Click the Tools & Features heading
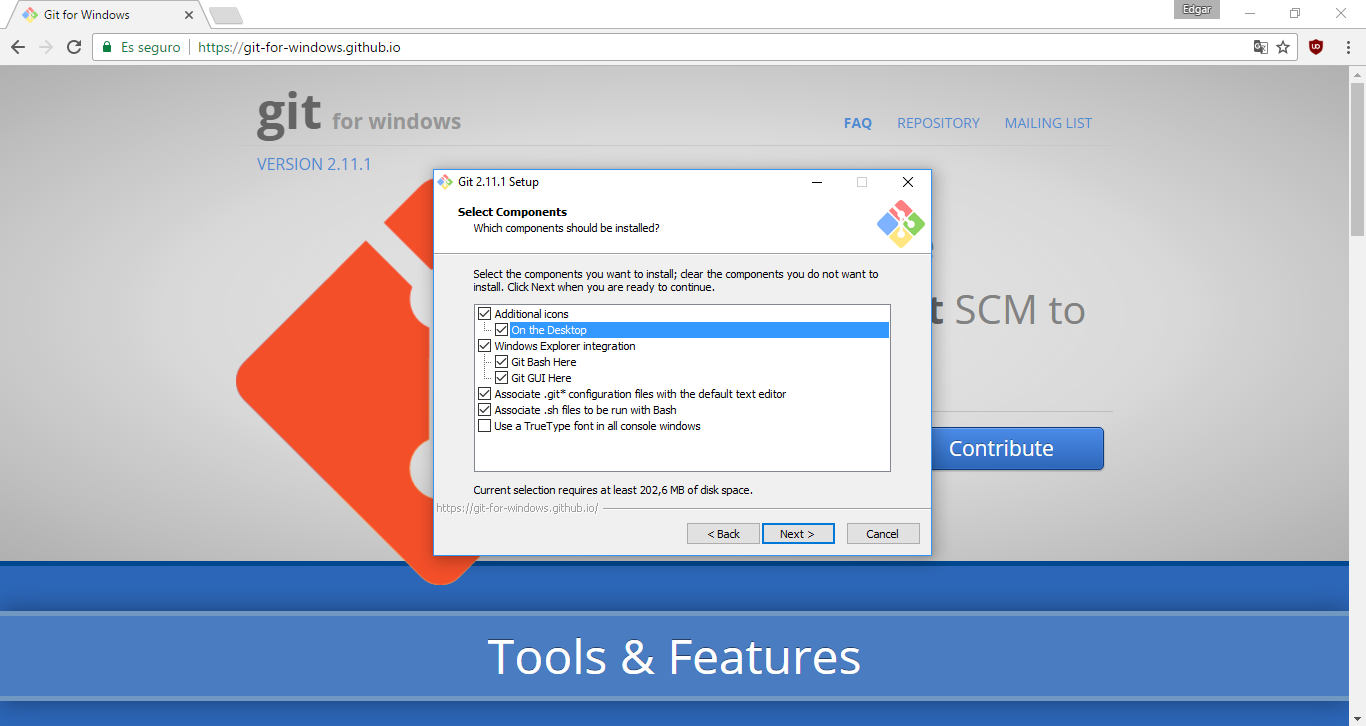This screenshot has width=1366, height=726. 674,657
